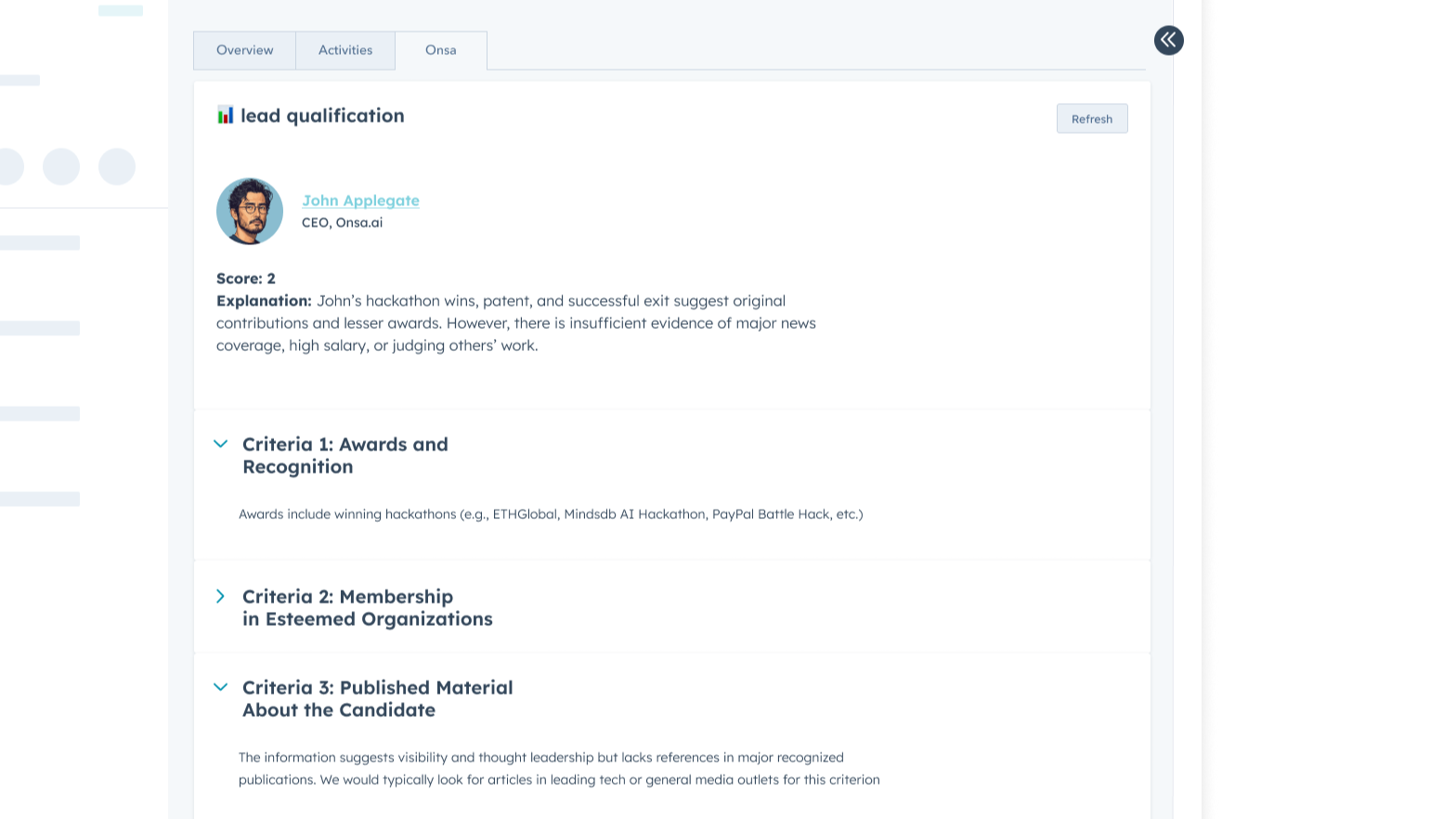Click the Criteria 2: Membership in Esteemed Organizations heading
Image resolution: width=1456 pixels, height=819 pixels.
point(367,608)
